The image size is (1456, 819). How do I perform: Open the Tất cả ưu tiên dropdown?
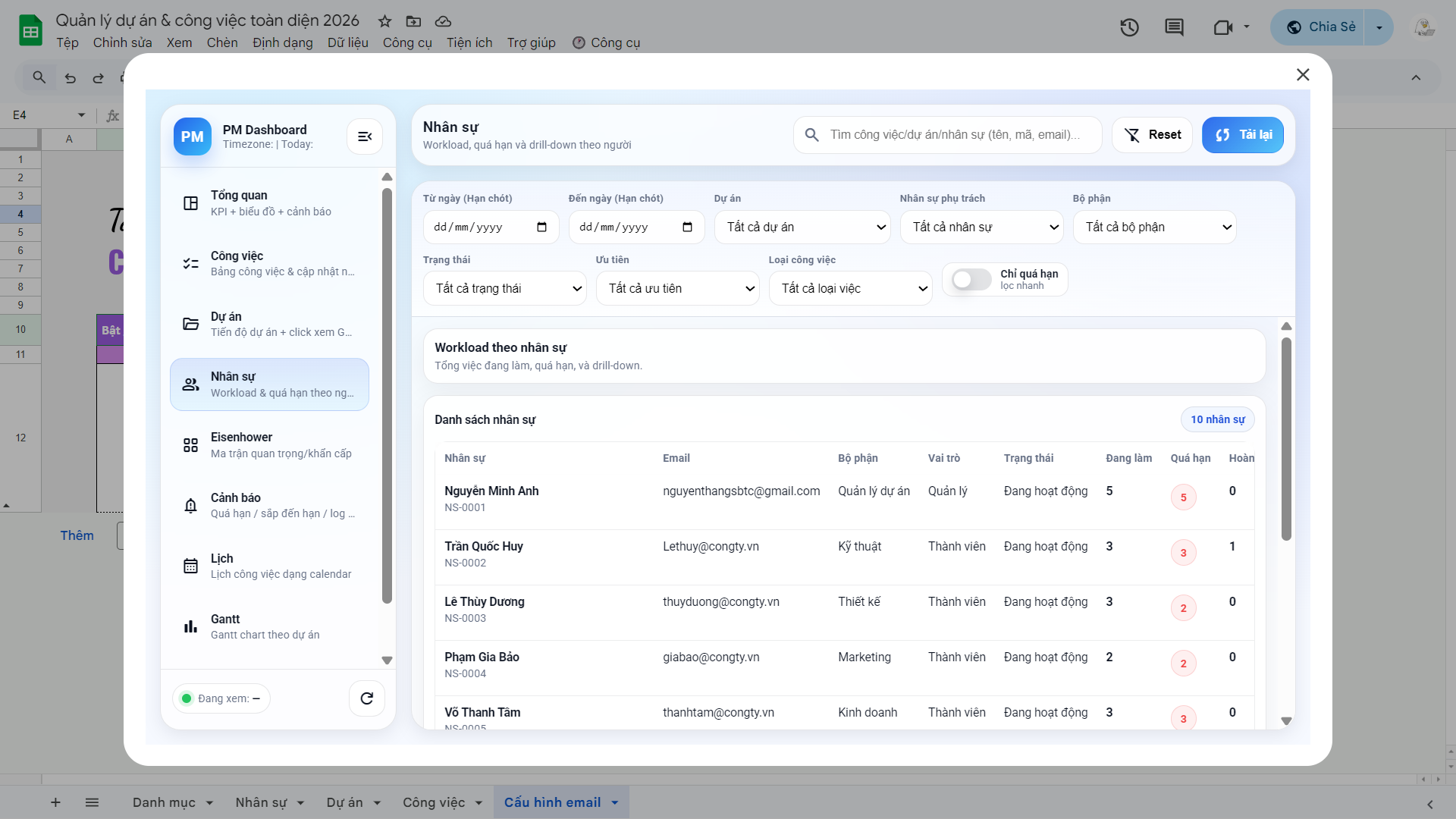point(677,289)
